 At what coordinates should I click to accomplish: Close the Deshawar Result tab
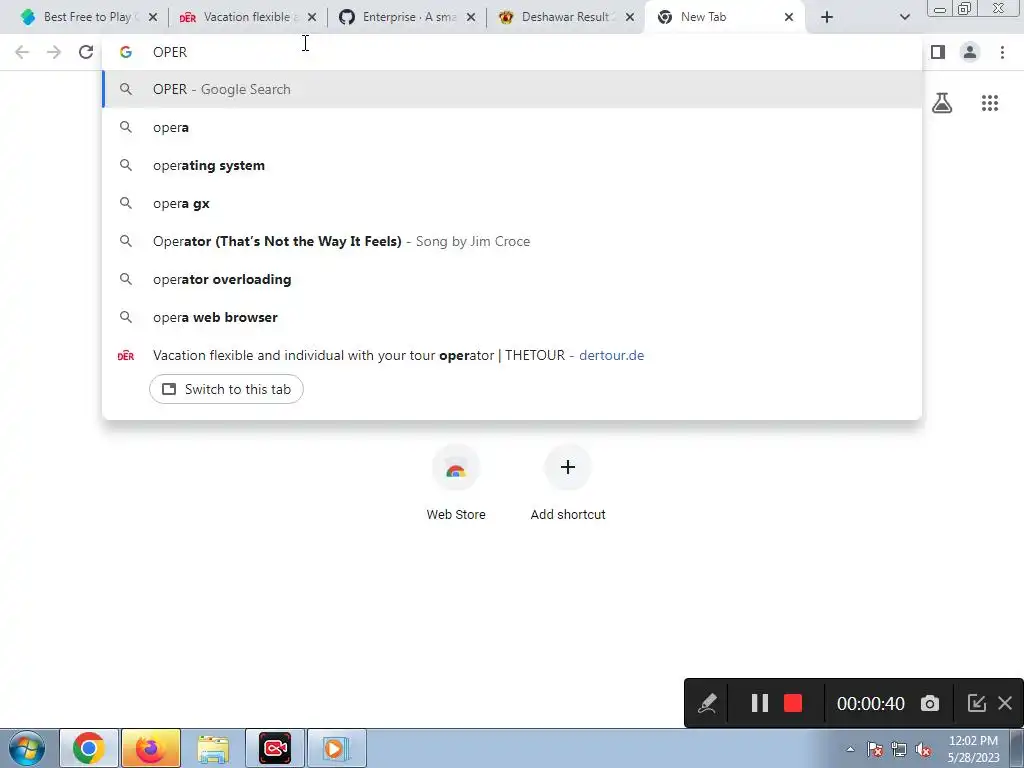pos(630,17)
